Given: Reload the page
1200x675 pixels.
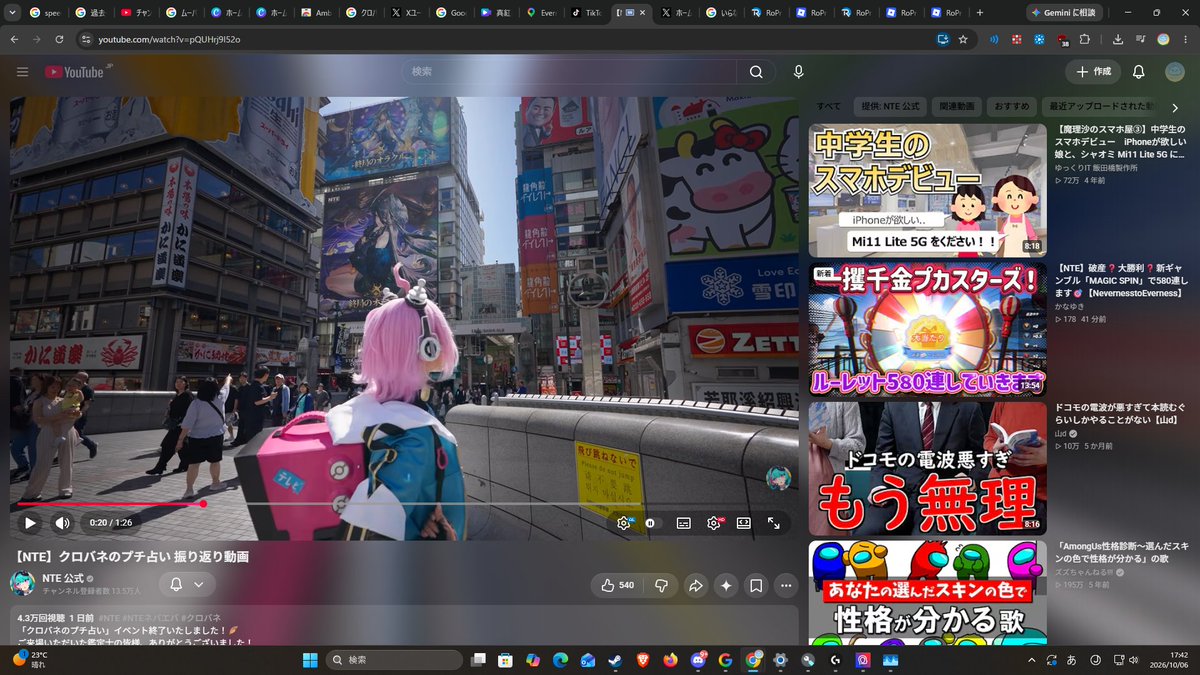Looking at the screenshot, I should [60, 39].
